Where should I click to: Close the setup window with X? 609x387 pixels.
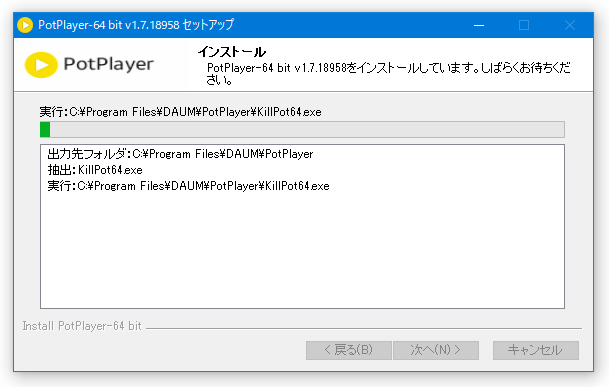pyautogui.click(x=570, y=25)
